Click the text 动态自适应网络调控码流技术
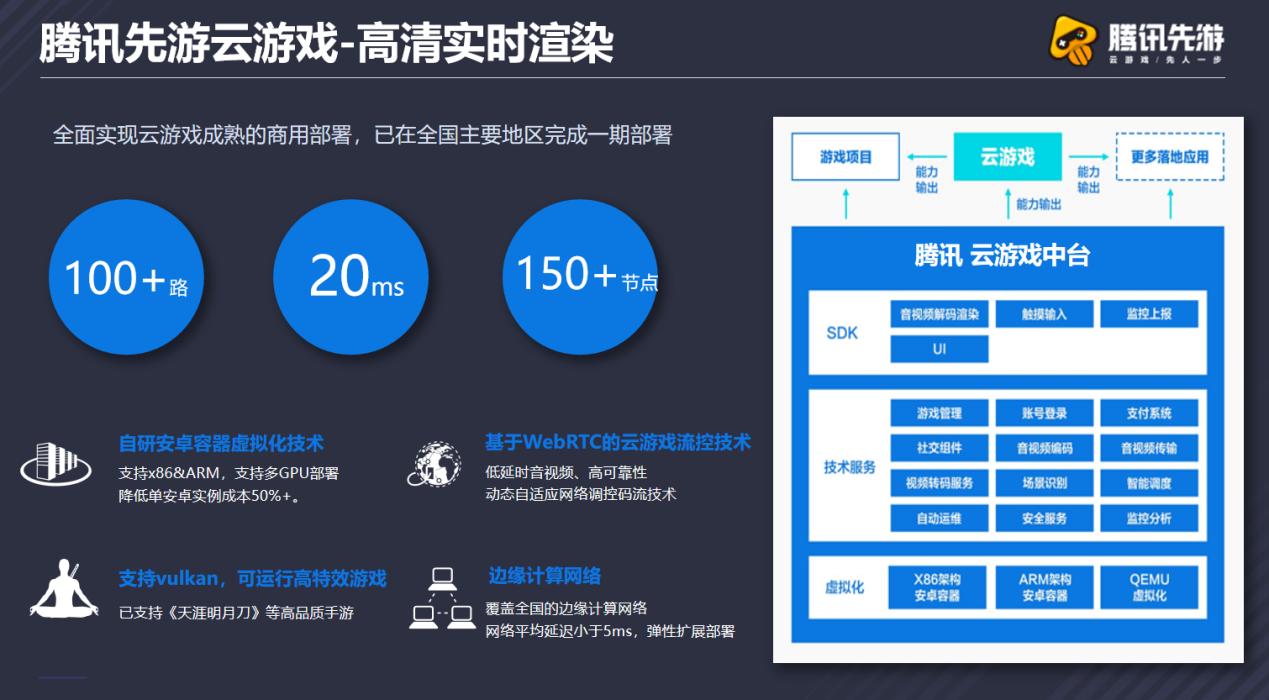The width and height of the screenshot is (1269, 700). pos(581,494)
